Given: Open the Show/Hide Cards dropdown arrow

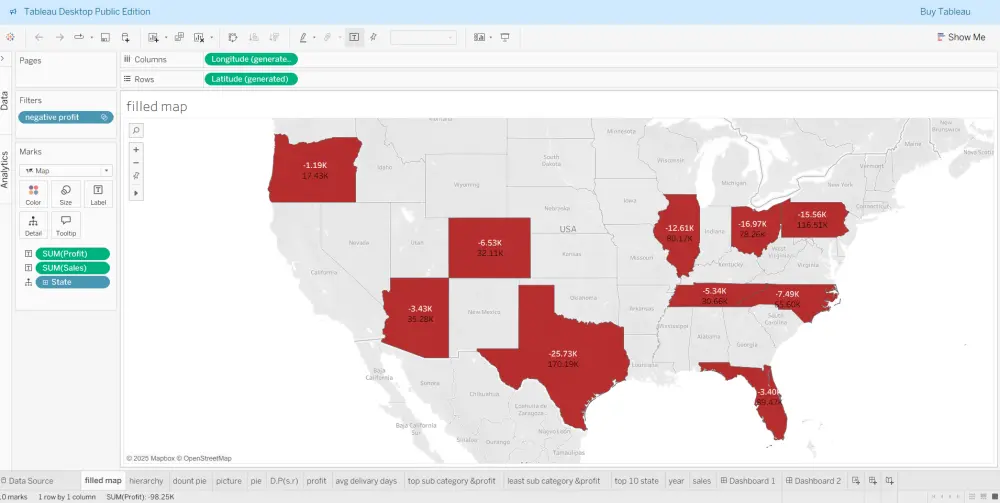Looking at the screenshot, I should (490, 38).
